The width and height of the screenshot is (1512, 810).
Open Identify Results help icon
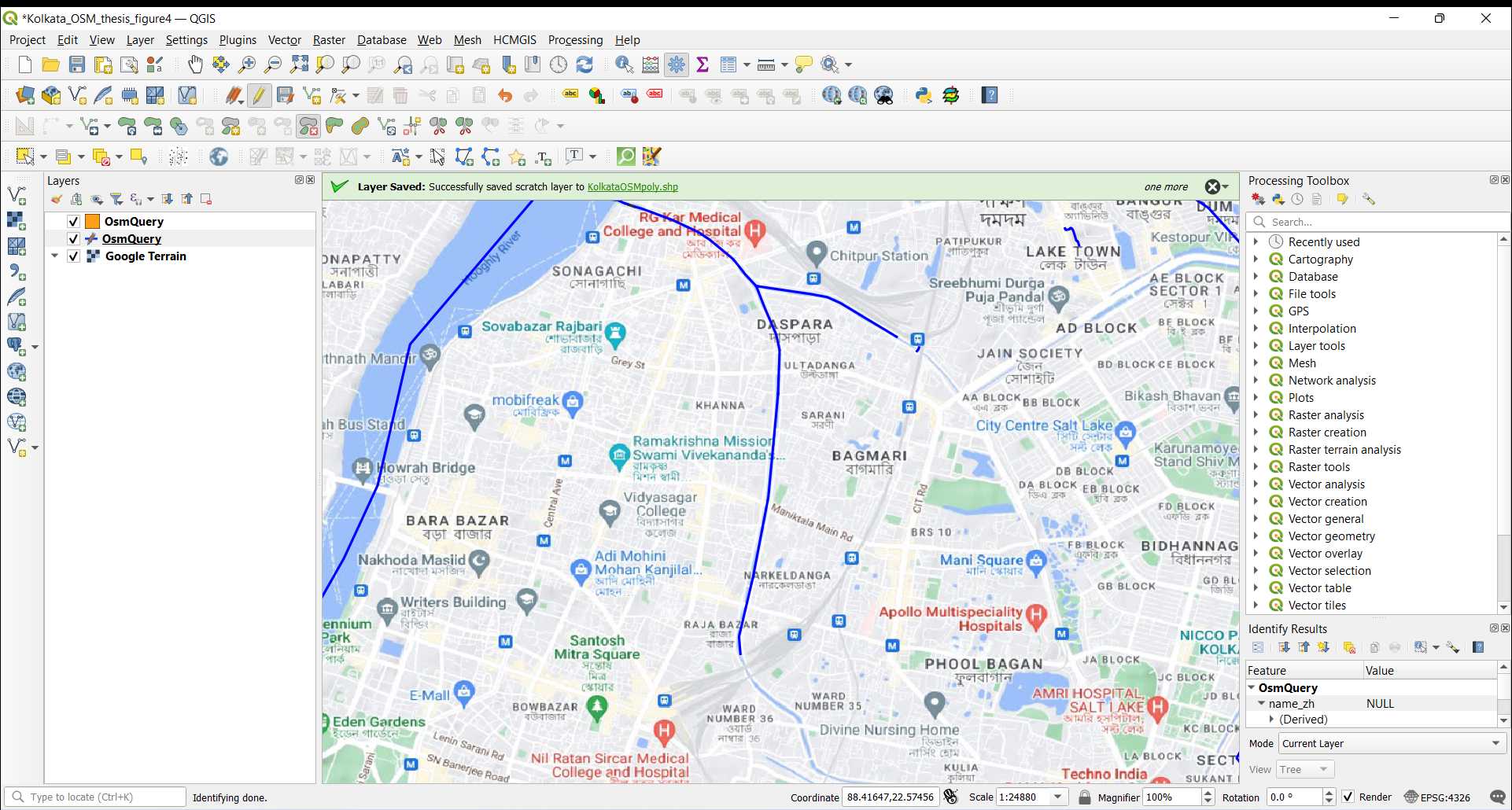click(1478, 647)
